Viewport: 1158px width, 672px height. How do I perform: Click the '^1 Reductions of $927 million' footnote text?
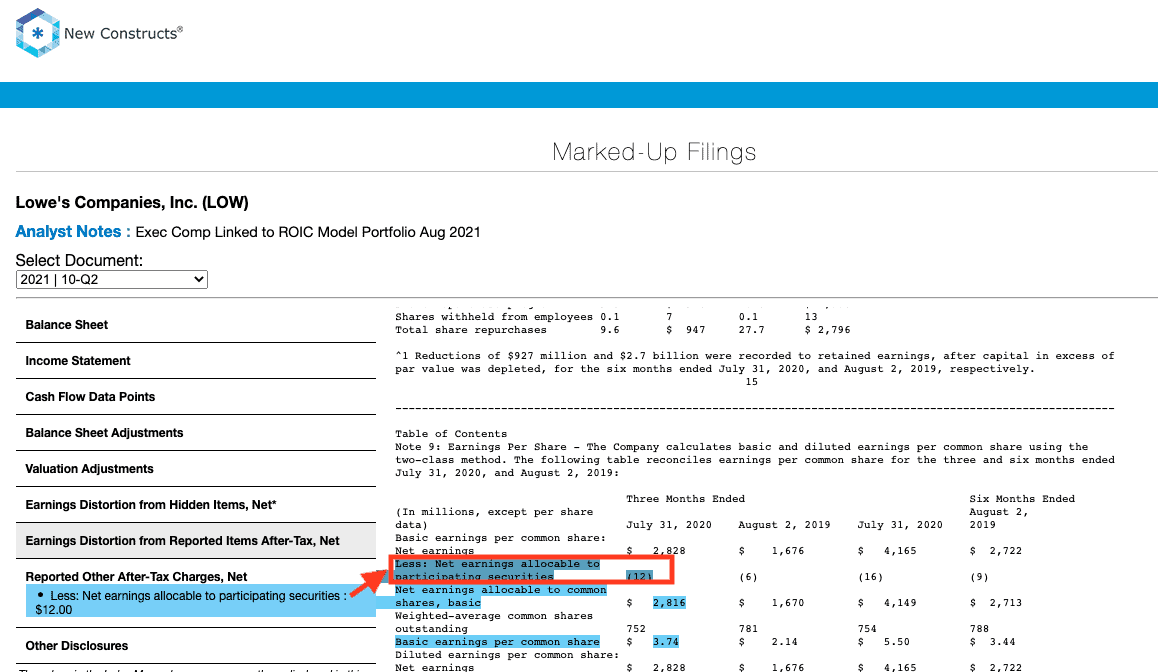pos(755,362)
